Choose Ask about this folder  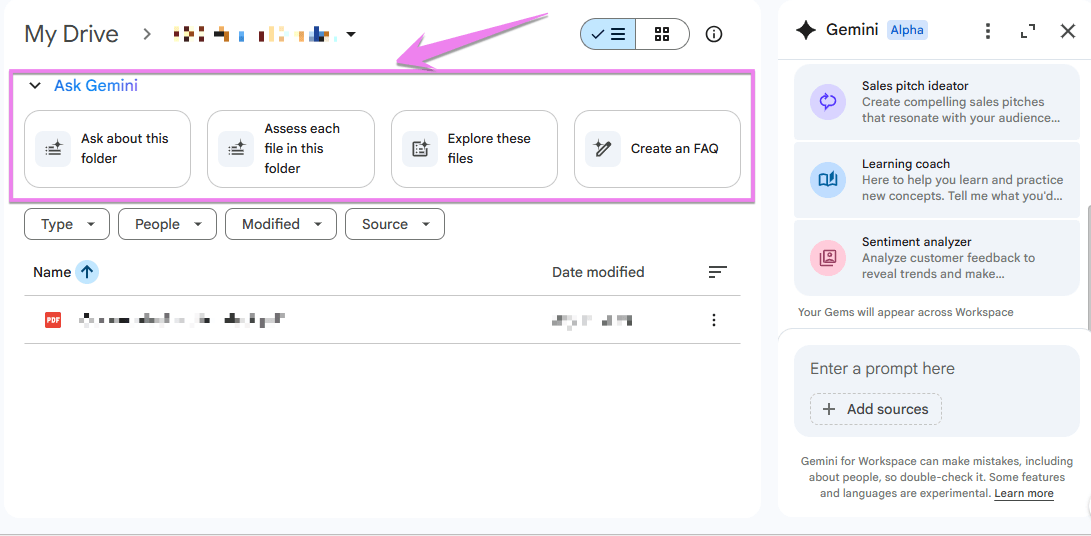point(107,149)
